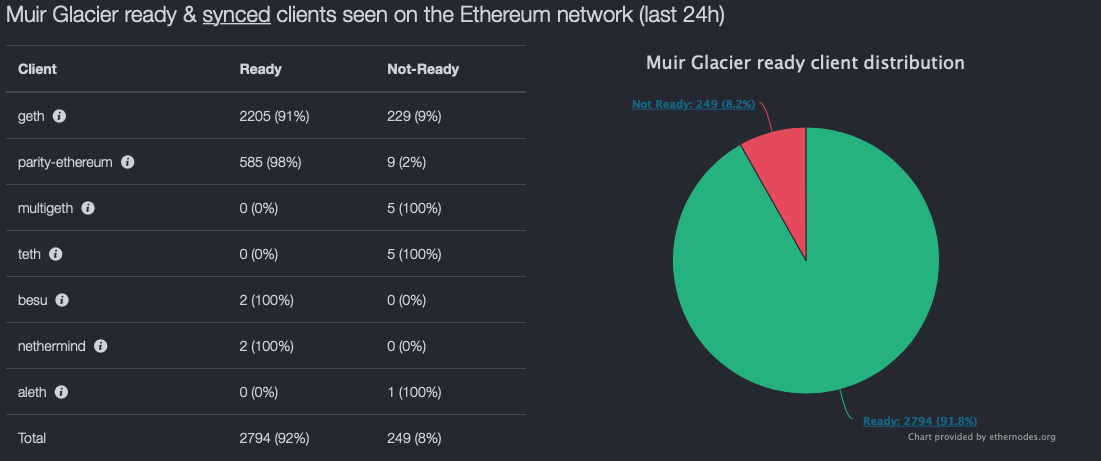The width and height of the screenshot is (1101, 461).
Task: Click the besu info icon
Action: tap(62, 300)
